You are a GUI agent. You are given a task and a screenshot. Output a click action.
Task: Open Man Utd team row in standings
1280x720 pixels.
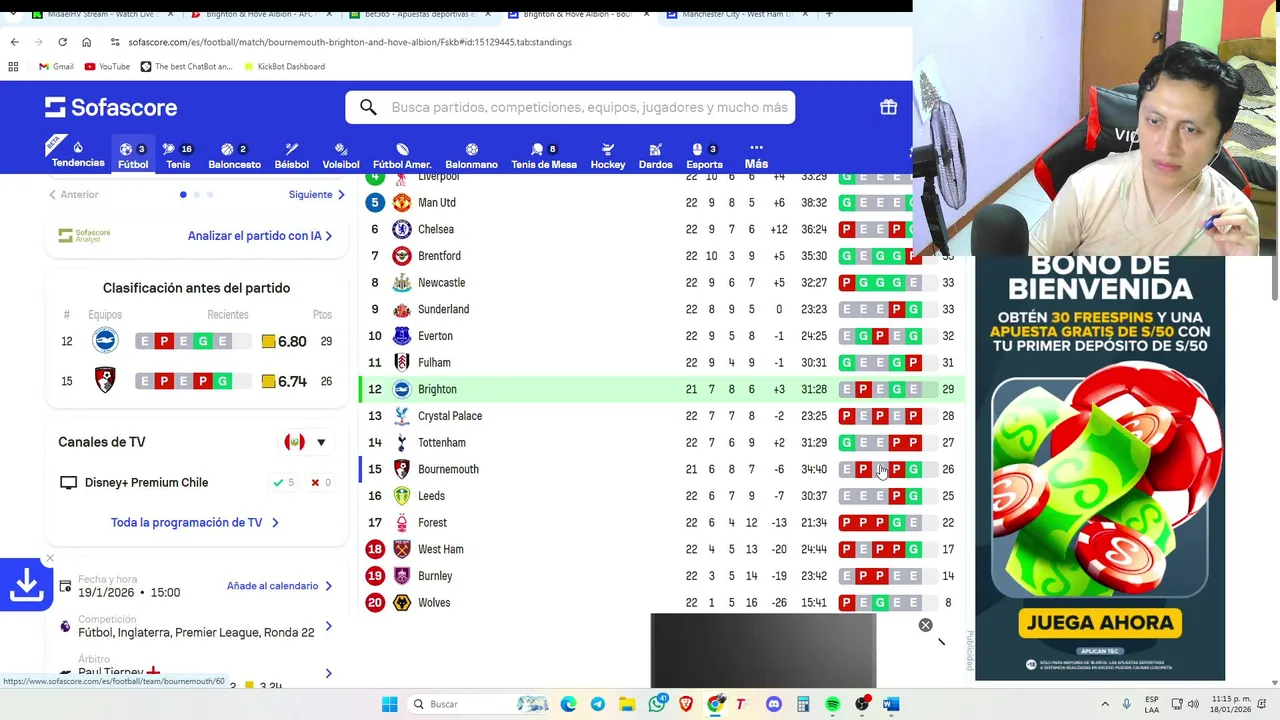click(x=660, y=202)
